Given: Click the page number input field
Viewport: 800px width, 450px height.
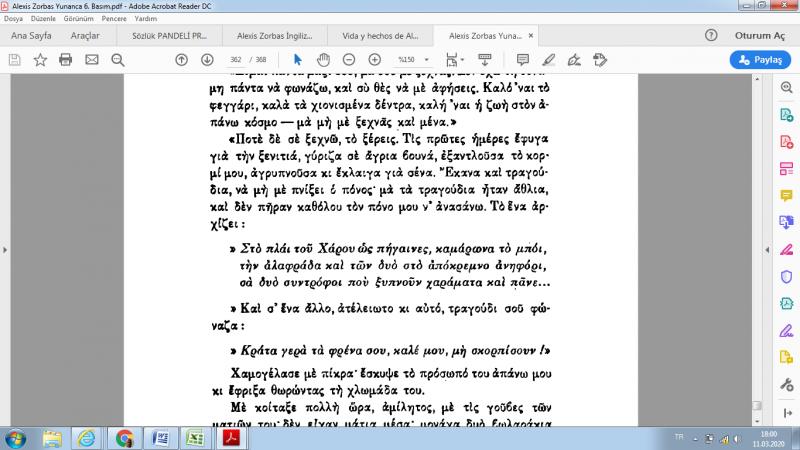Looking at the screenshot, I should click(236, 60).
